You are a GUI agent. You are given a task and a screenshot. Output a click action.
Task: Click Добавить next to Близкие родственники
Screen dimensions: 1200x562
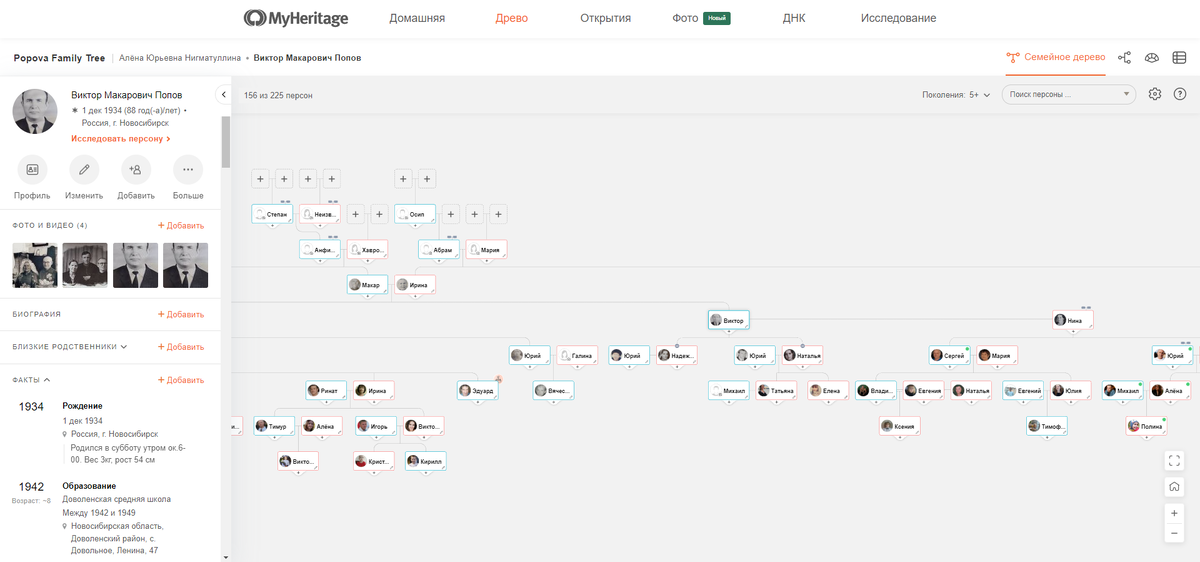pos(181,347)
